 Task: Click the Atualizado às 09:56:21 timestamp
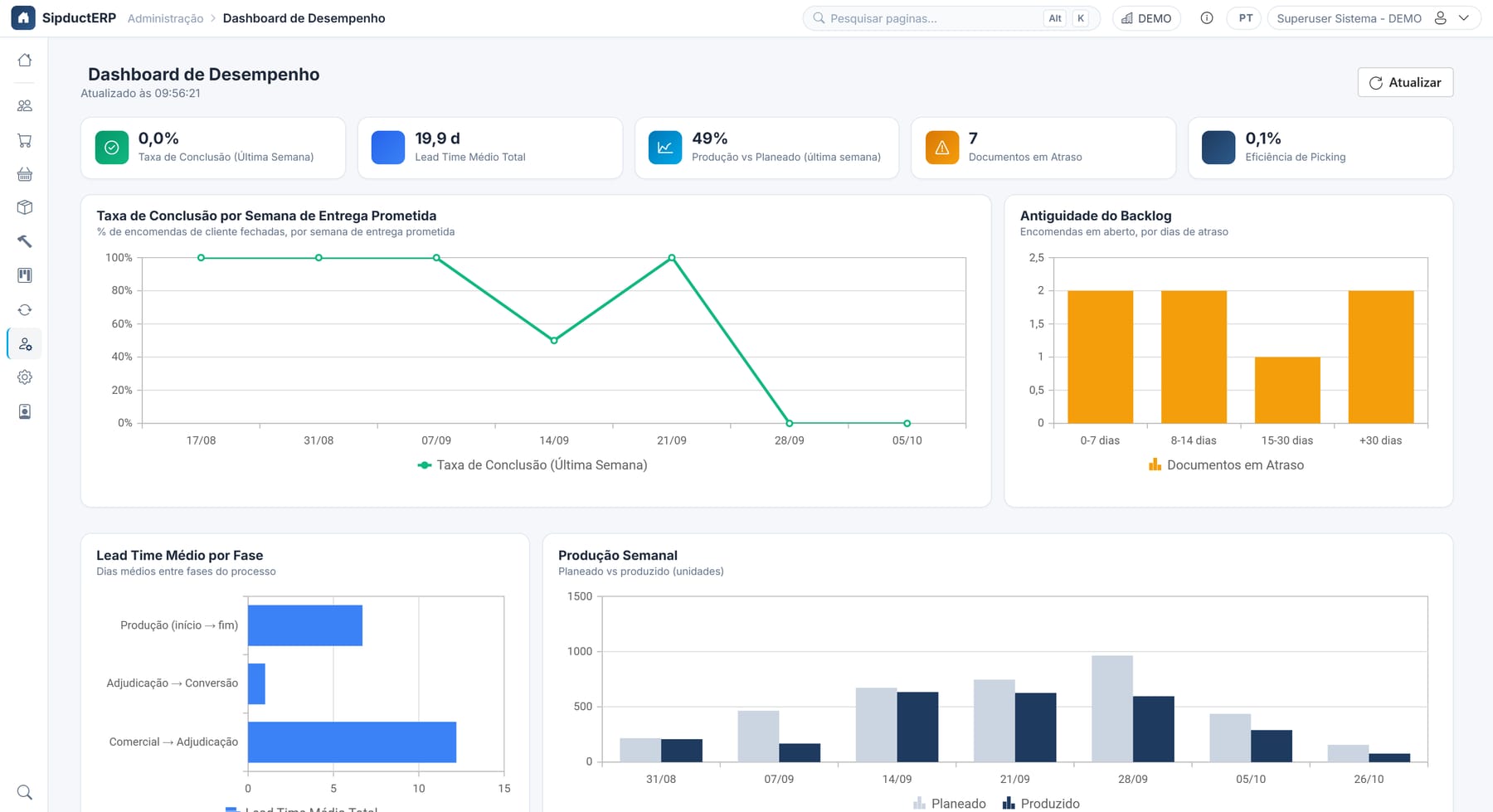140,93
